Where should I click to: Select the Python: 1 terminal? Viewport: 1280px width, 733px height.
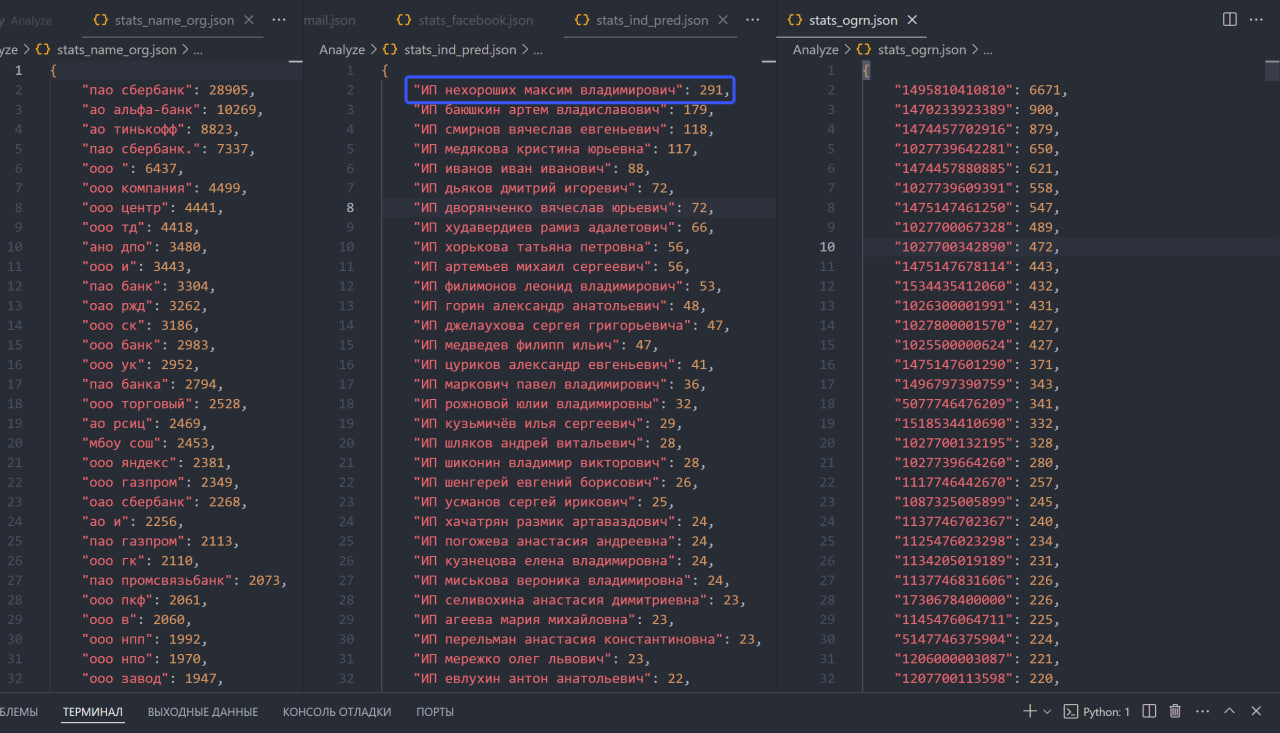1096,711
